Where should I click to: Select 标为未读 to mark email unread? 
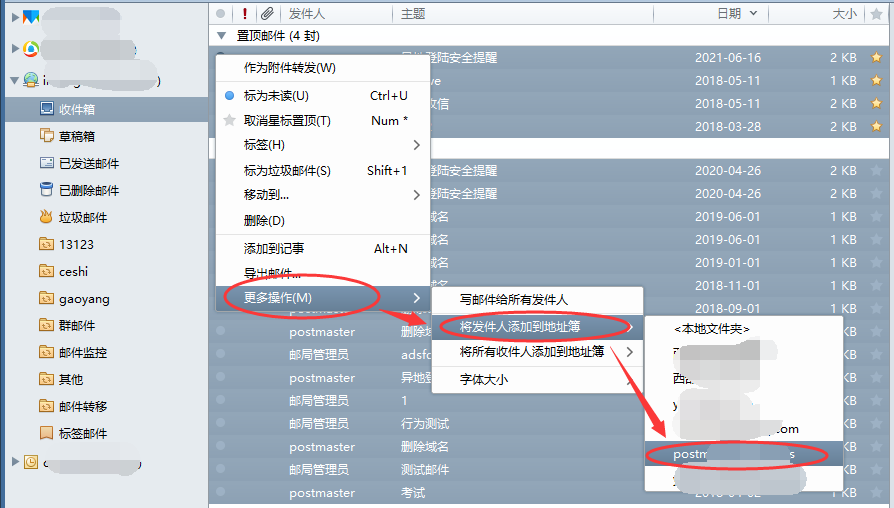pos(276,96)
